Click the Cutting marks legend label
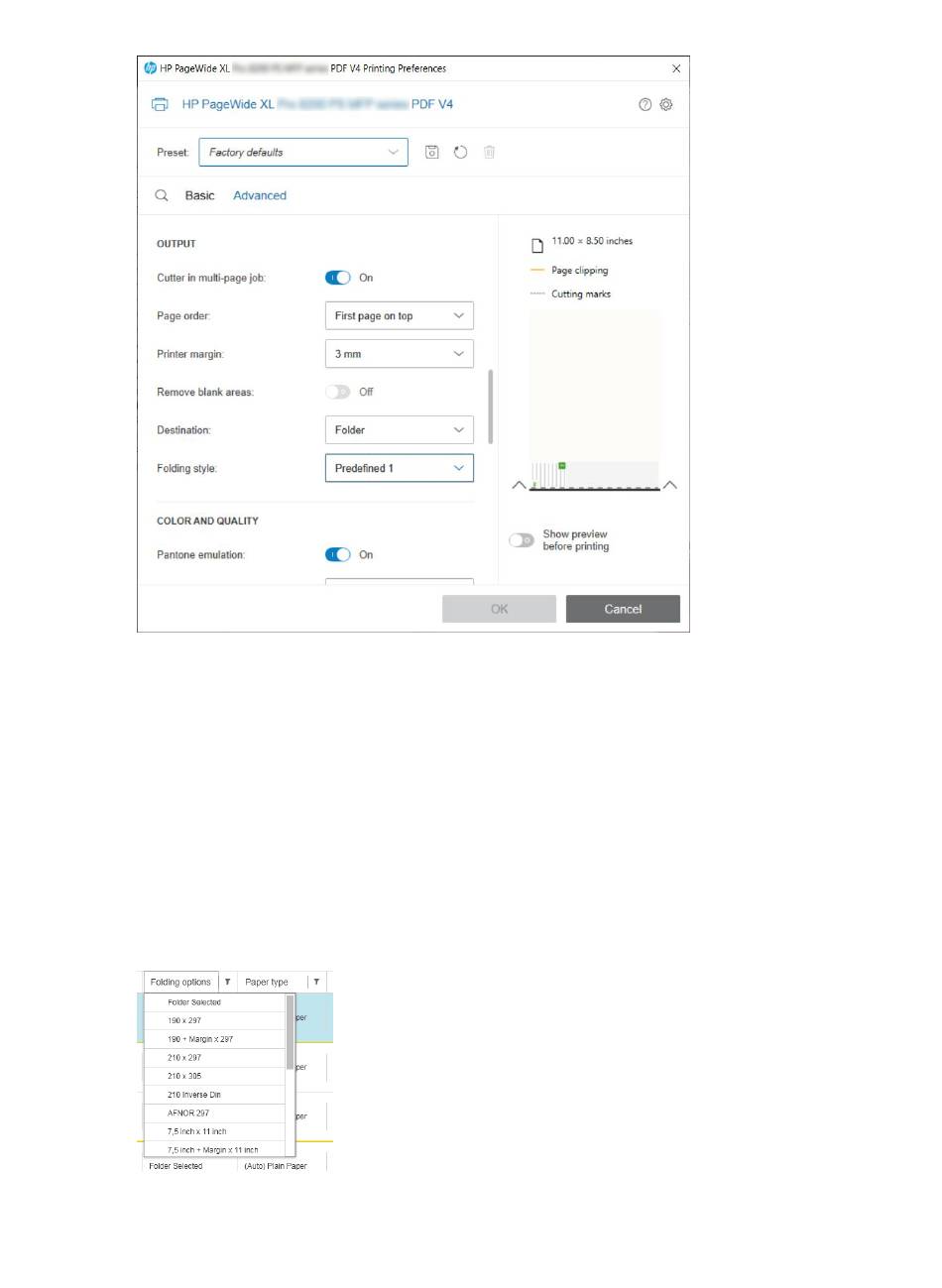Screen dimensions: 942x1288 tap(581, 293)
